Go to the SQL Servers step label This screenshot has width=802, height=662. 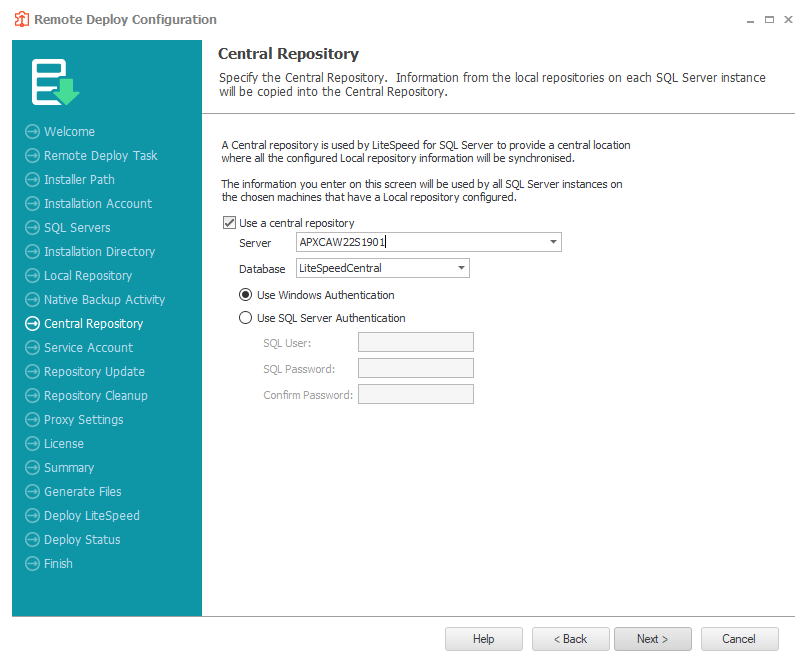click(x=77, y=228)
